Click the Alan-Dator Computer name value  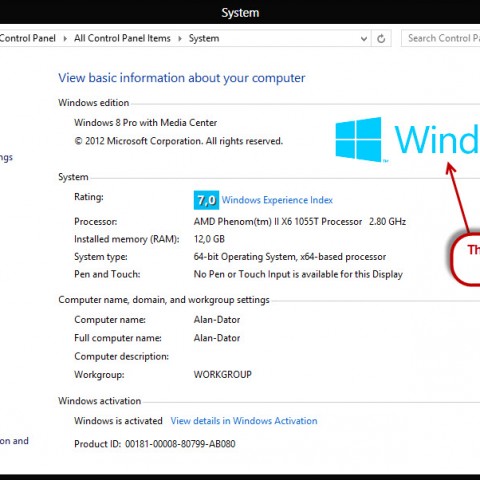(217, 320)
